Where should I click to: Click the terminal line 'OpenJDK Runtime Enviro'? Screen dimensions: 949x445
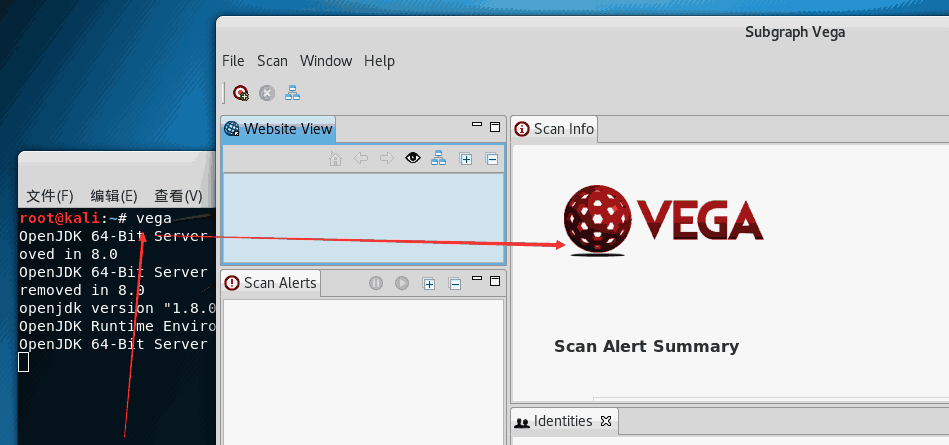tap(117, 326)
